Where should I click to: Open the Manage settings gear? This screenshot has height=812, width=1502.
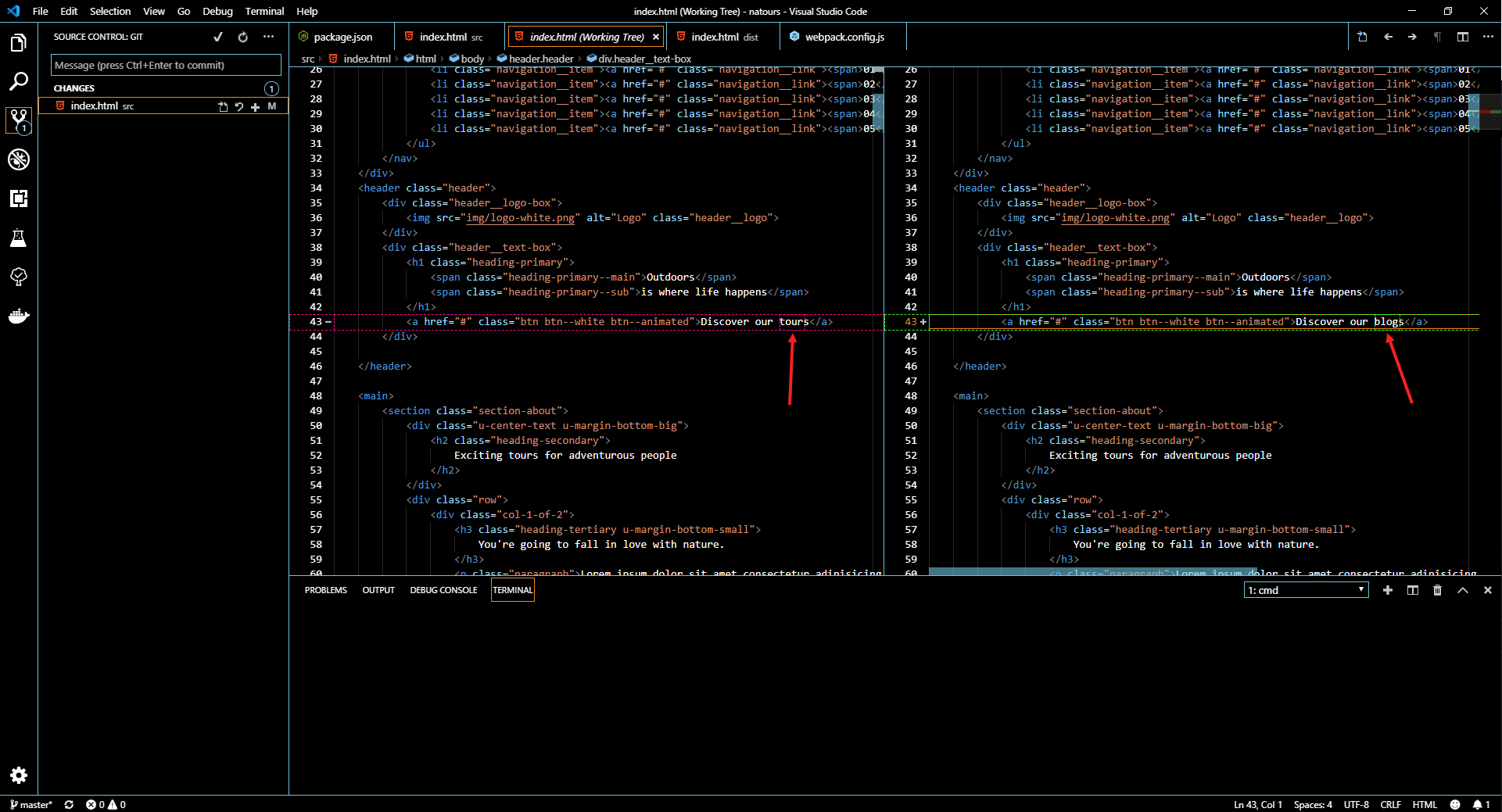point(19,774)
